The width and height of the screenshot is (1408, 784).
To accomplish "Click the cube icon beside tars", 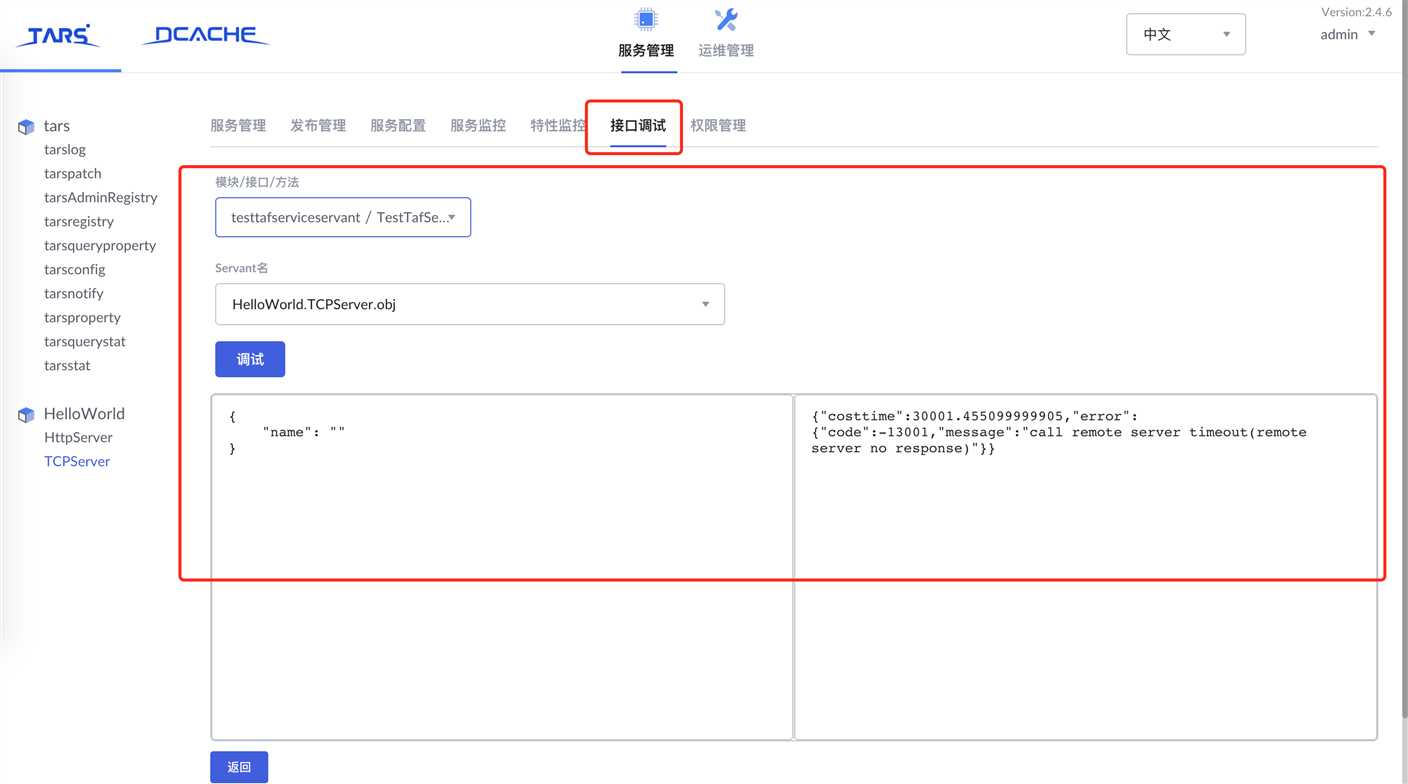I will click(26, 127).
